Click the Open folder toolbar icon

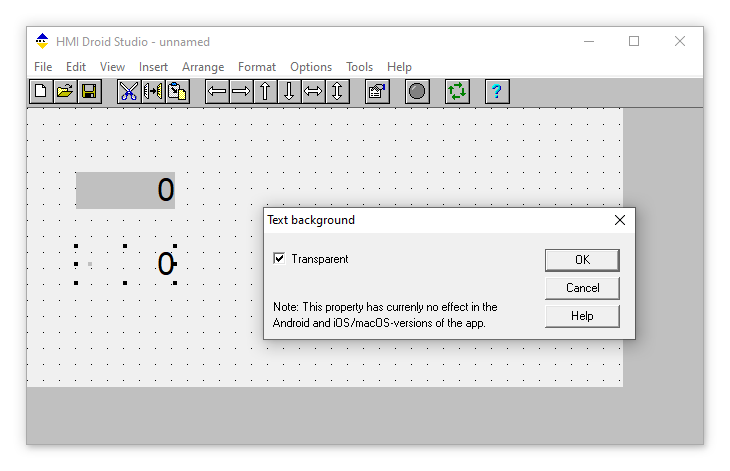click(x=65, y=91)
